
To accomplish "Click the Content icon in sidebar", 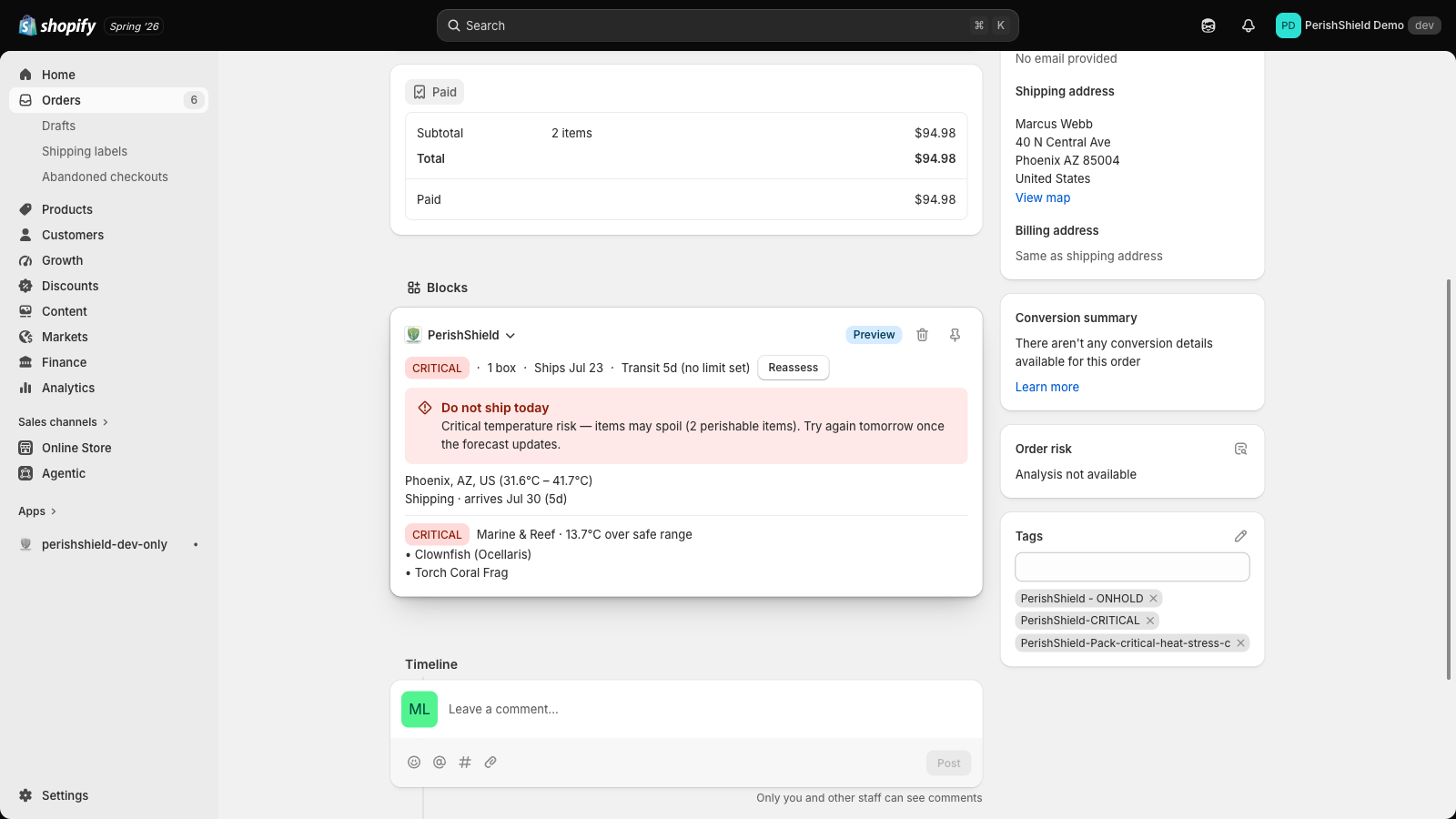I will (x=25, y=311).
